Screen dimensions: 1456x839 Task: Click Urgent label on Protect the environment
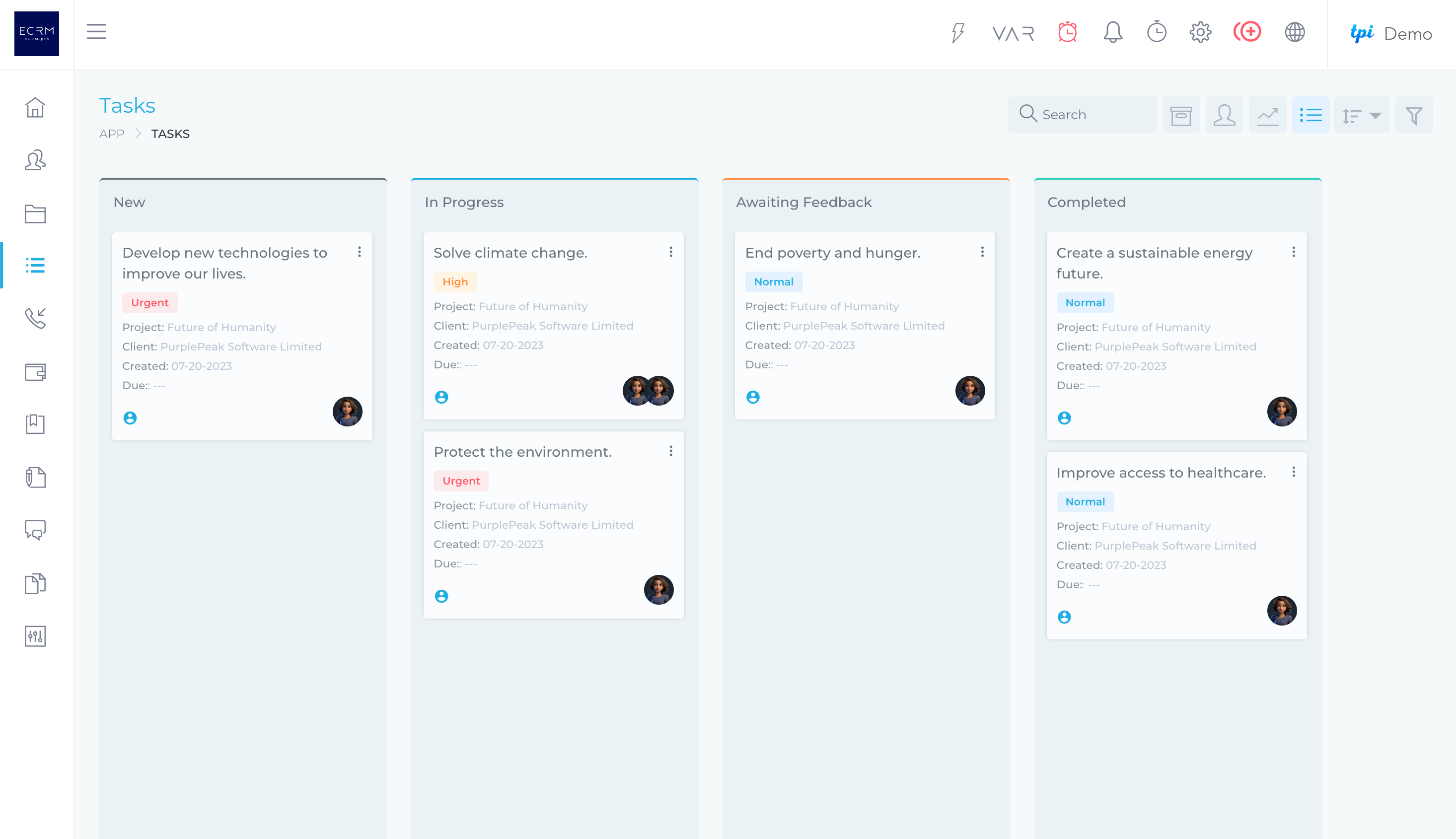tap(461, 481)
